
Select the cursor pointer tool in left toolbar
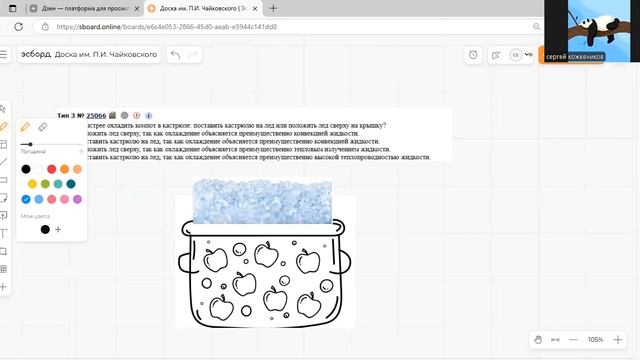(3, 109)
